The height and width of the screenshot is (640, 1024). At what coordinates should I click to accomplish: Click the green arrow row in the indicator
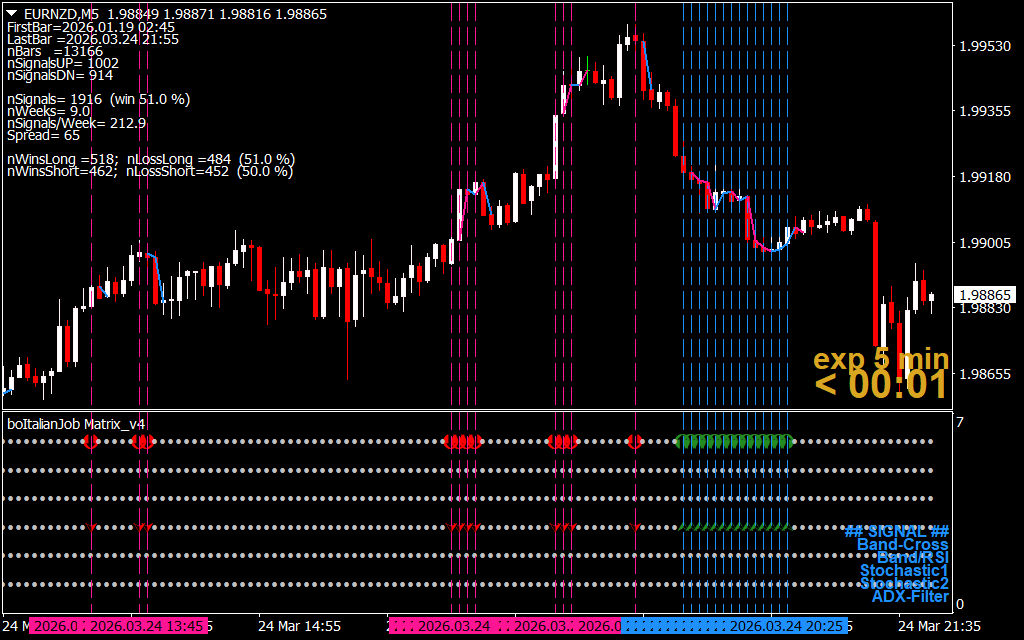coord(735,527)
